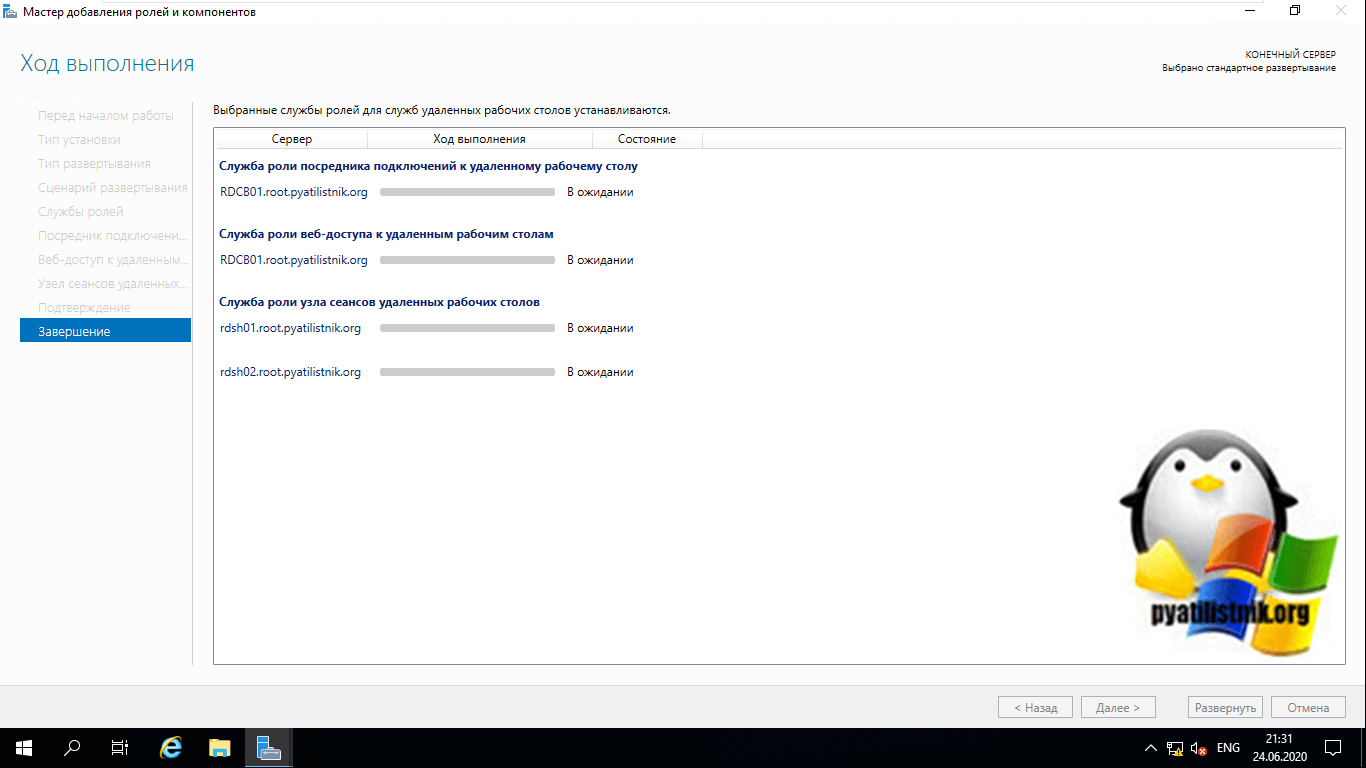Click the rdsh02 server progress bar
The width and height of the screenshot is (1366, 768).
pos(467,372)
